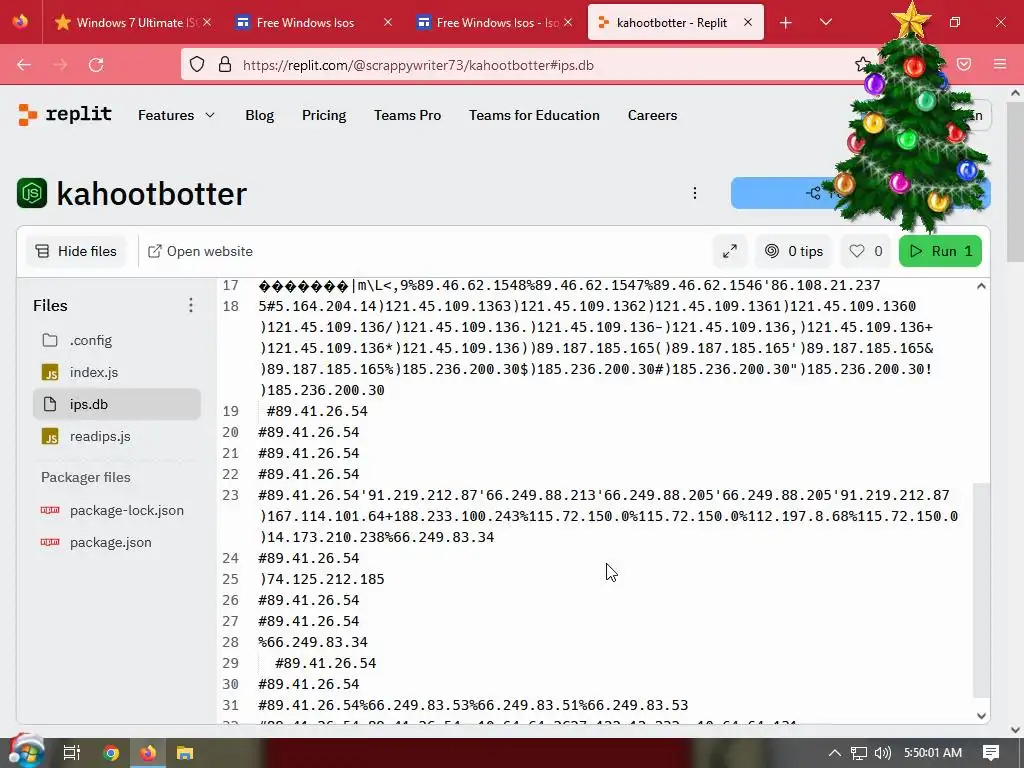Open the readips.js file
Image resolution: width=1024 pixels, height=768 pixels.
(x=117, y=436)
